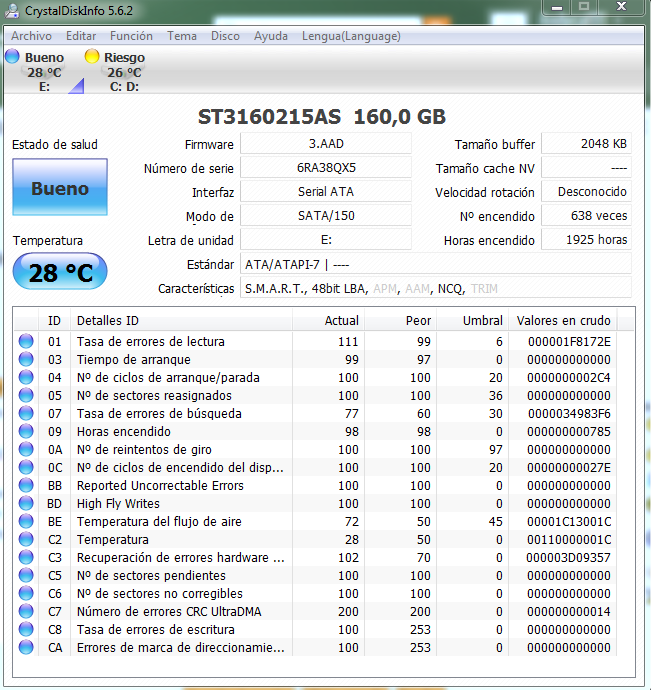The width and height of the screenshot is (651, 690).
Task: Click the Características field
Action: pos(436,288)
